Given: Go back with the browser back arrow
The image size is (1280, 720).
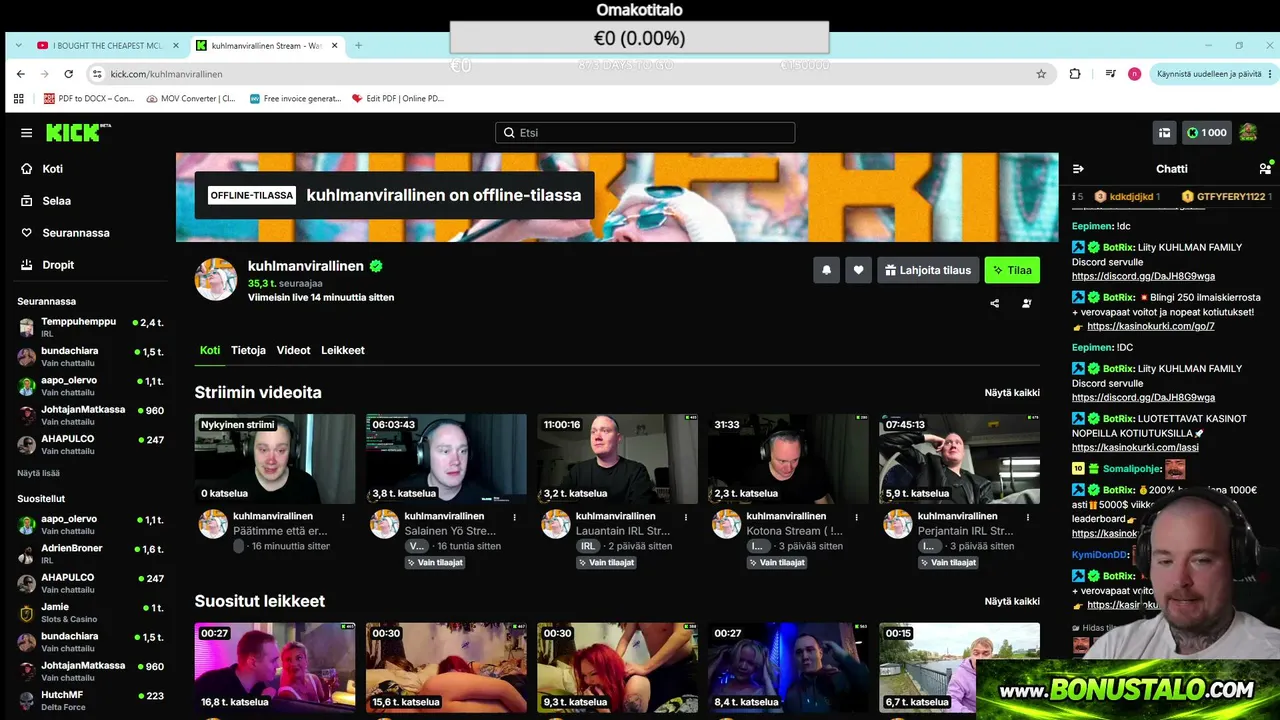Looking at the screenshot, I should coord(20,74).
